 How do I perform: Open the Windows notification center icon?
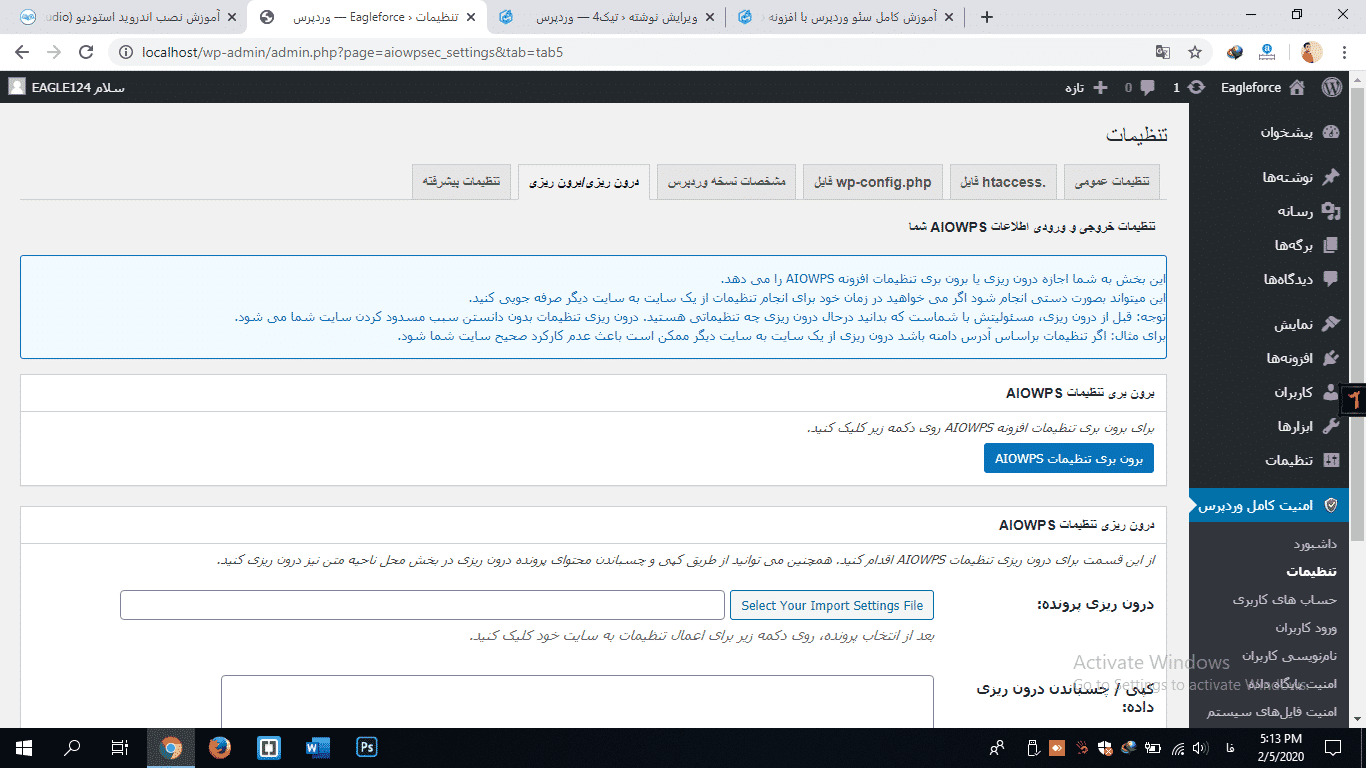point(1335,747)
